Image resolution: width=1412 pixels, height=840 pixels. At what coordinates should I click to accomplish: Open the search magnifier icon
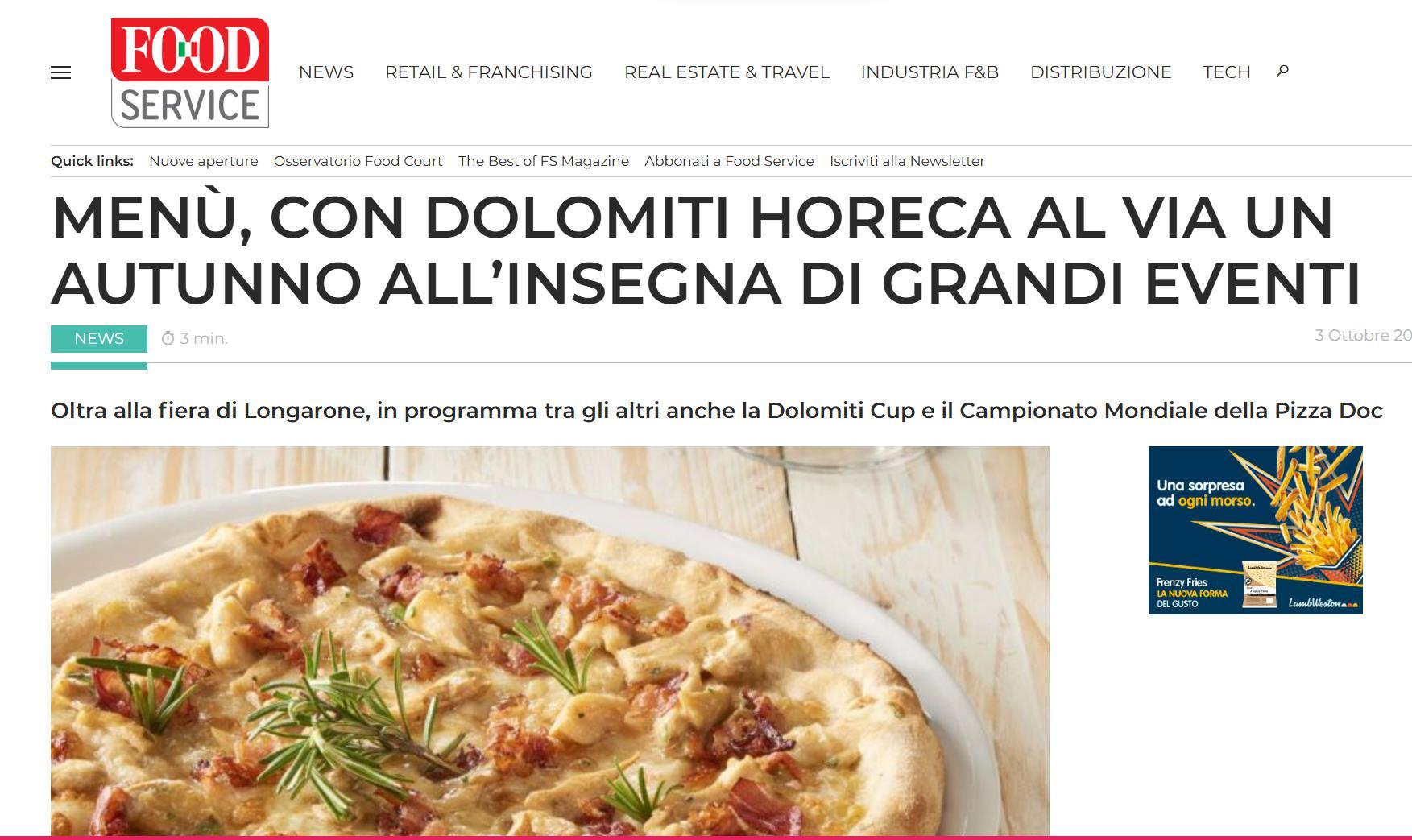click(x=1282, y=71)
